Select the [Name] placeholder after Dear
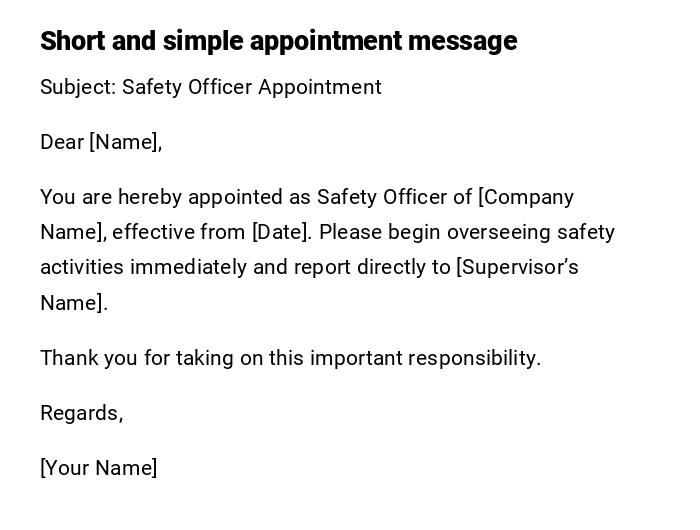This screenshot has height=530, width=700. click(125, 142)
